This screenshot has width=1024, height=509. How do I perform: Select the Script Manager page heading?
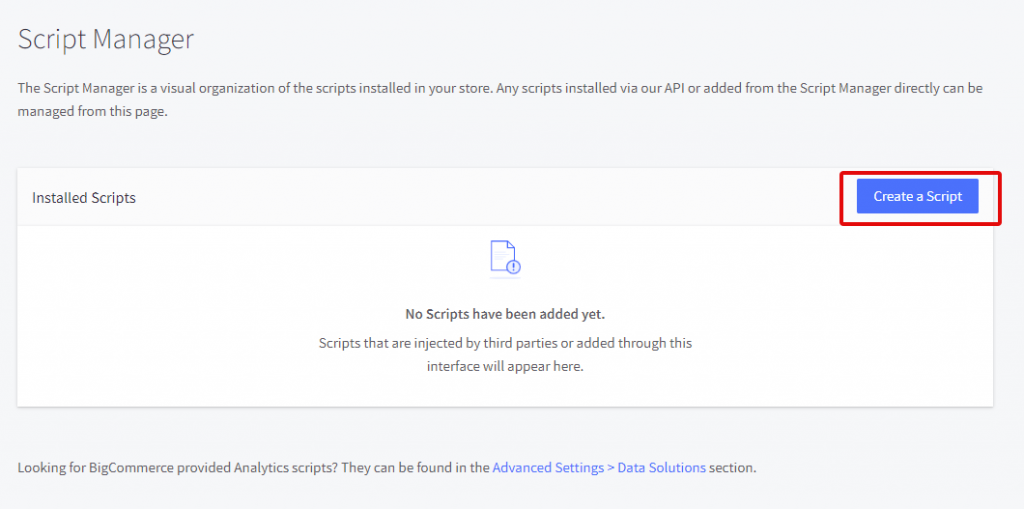(x=106, y=39)
